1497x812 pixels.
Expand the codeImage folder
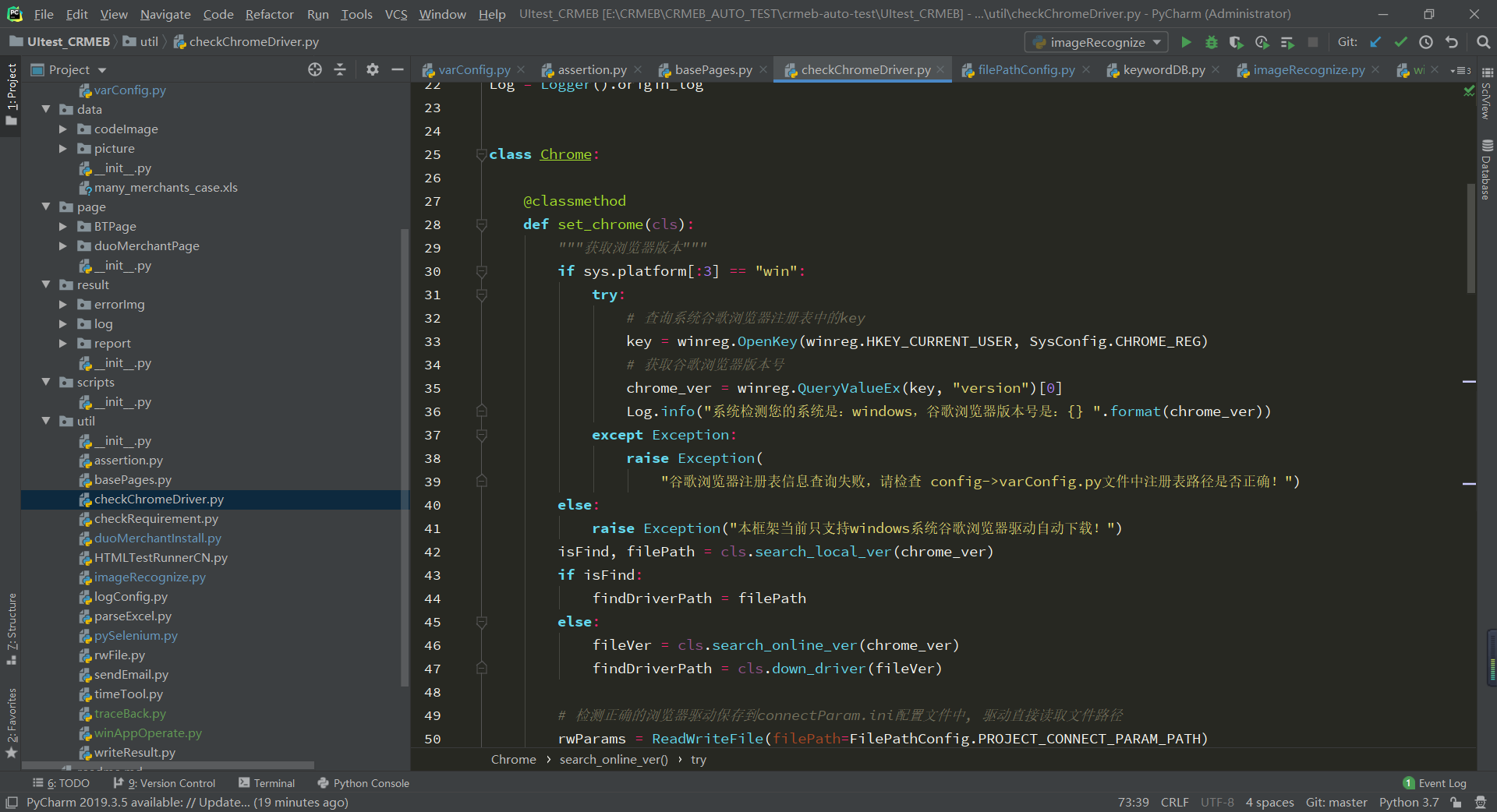[x=63, y=129]
